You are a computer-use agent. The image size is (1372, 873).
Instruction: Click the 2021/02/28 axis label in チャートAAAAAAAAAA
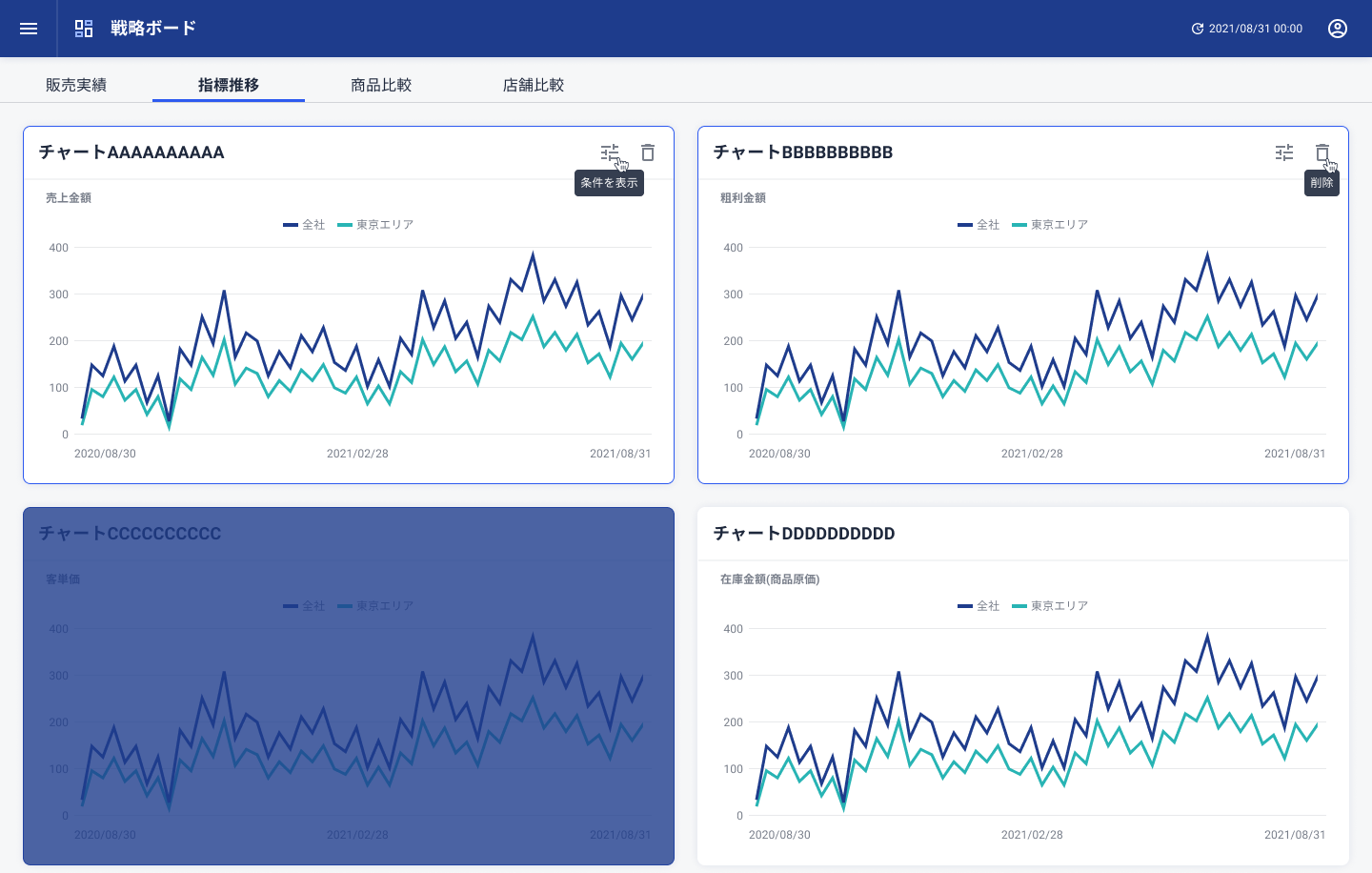357,454
